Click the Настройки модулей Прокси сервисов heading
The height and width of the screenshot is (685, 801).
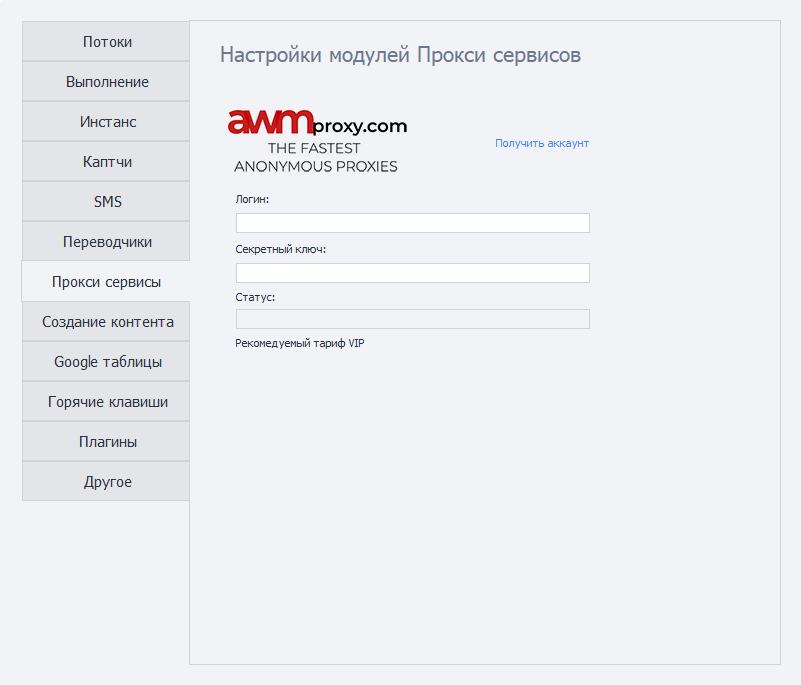pyautogui.click(x=400, y=55)
